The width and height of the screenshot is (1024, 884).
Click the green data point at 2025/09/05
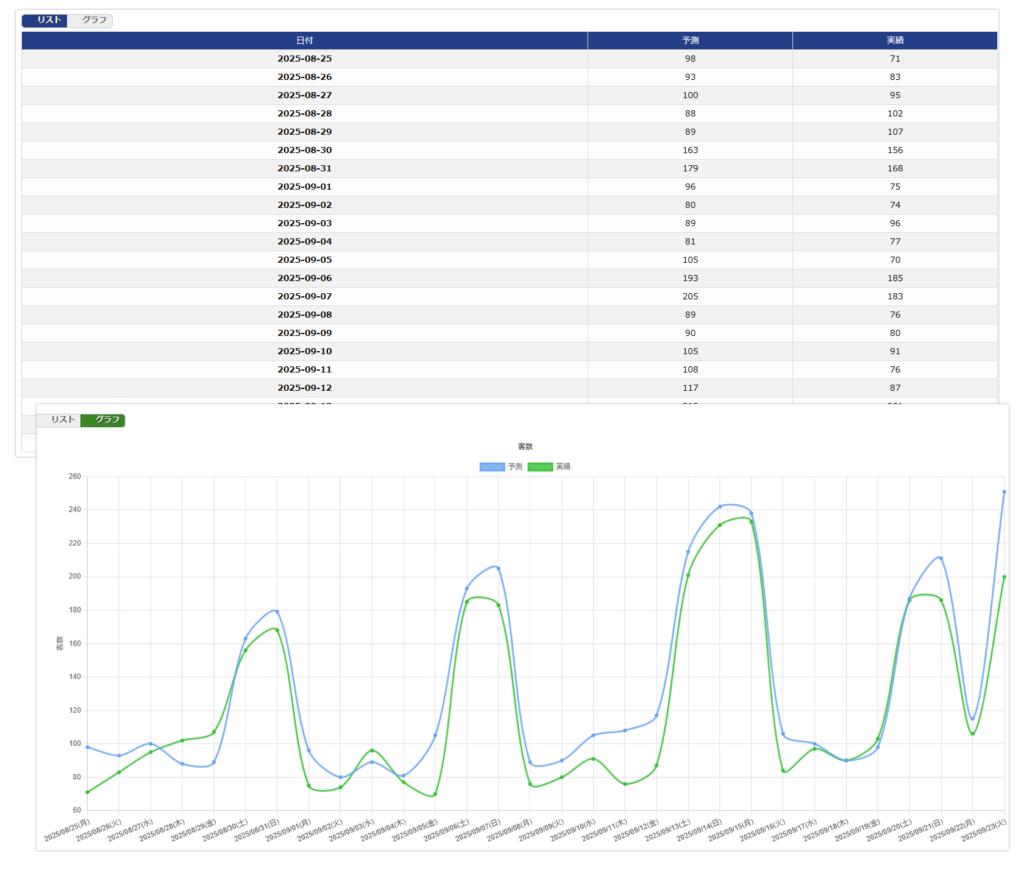435,794
